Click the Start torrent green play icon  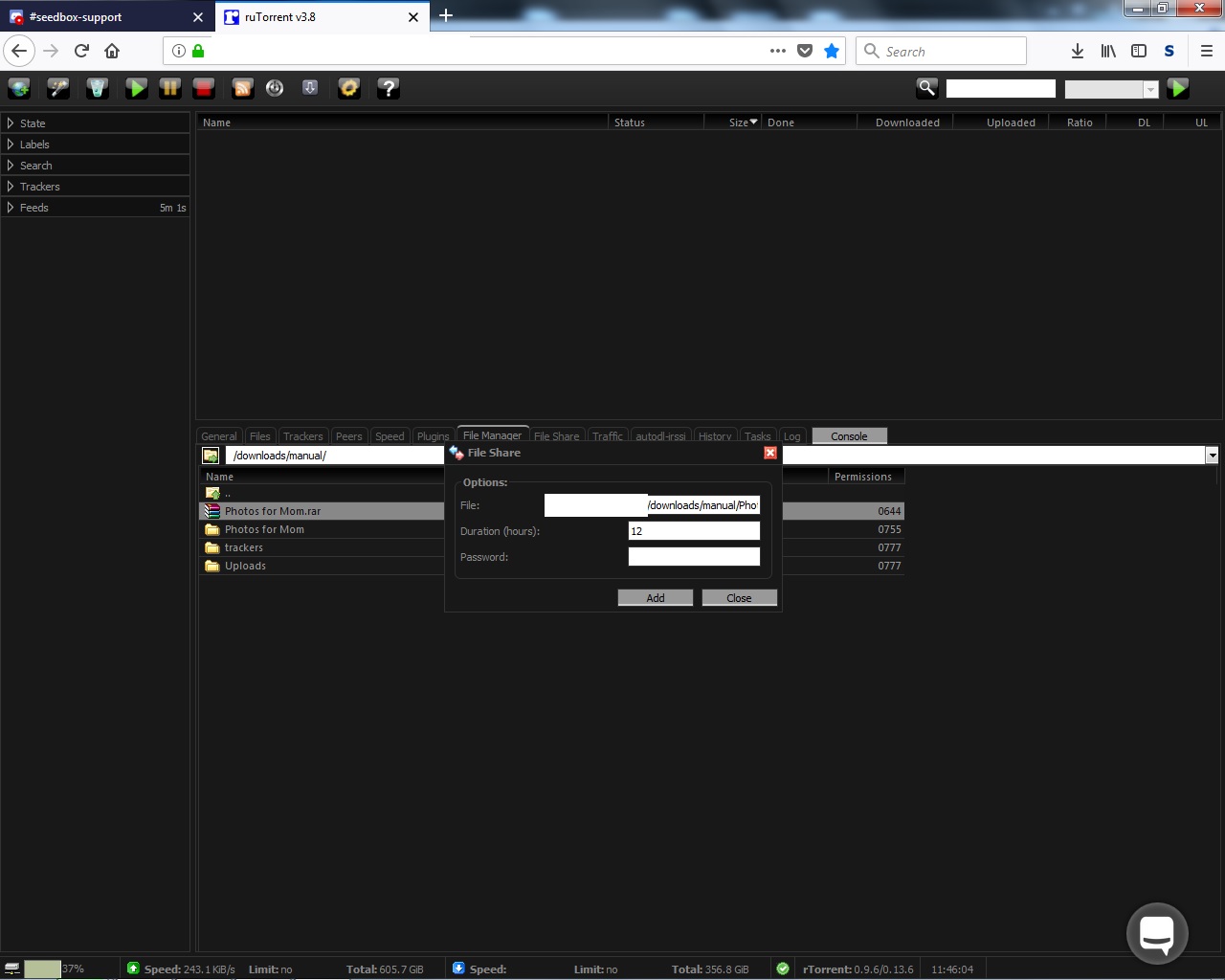click(137, 88)
